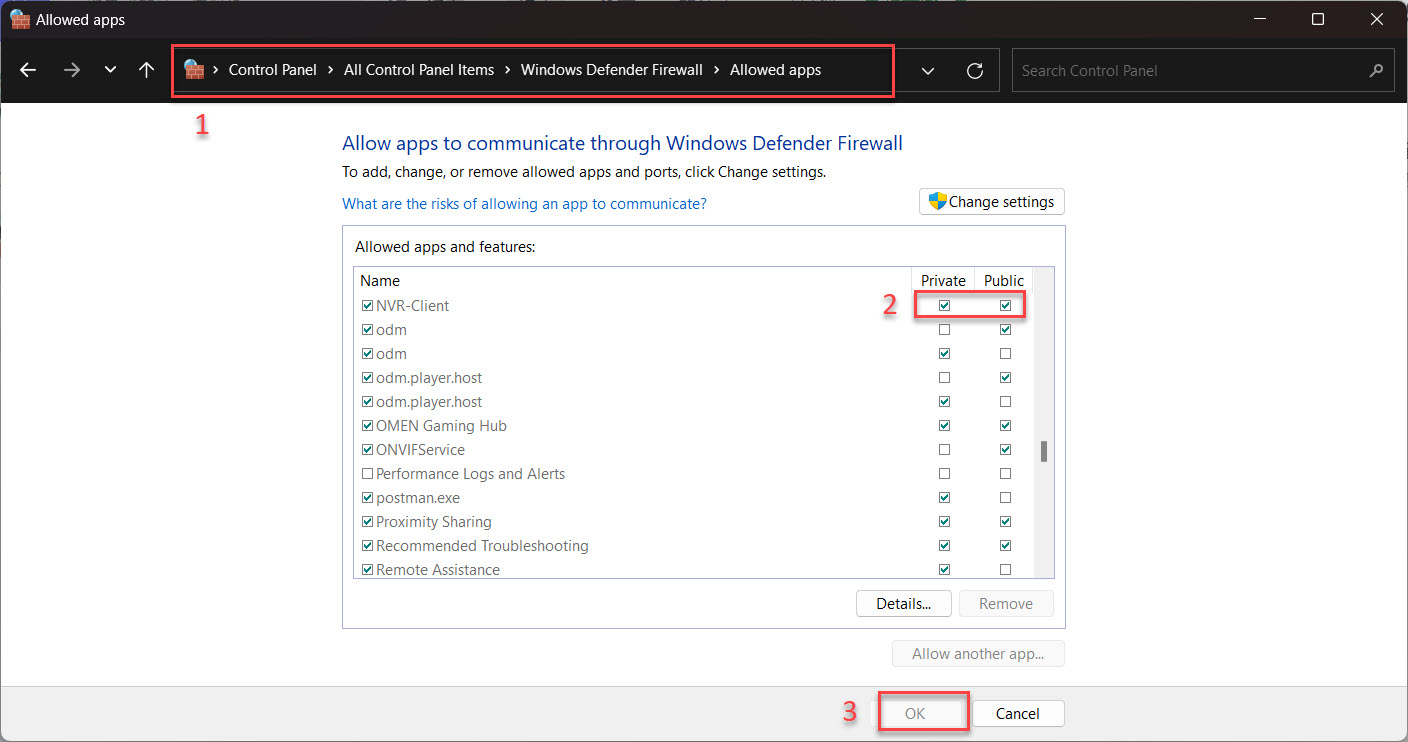Select the Proximity Sharing row text

coord(434,522)
